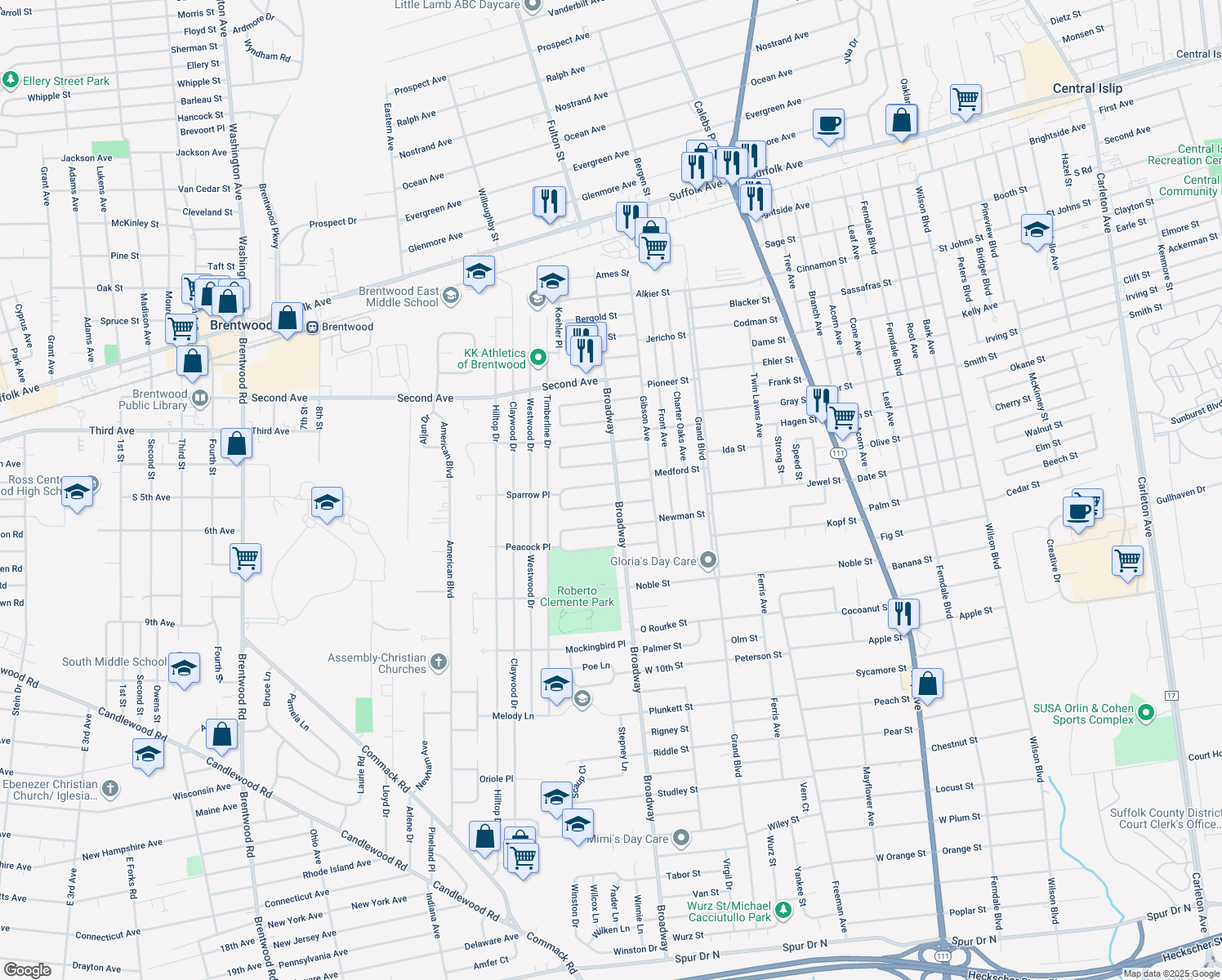Click the coffee cup marker west of Central Islip

828,125
